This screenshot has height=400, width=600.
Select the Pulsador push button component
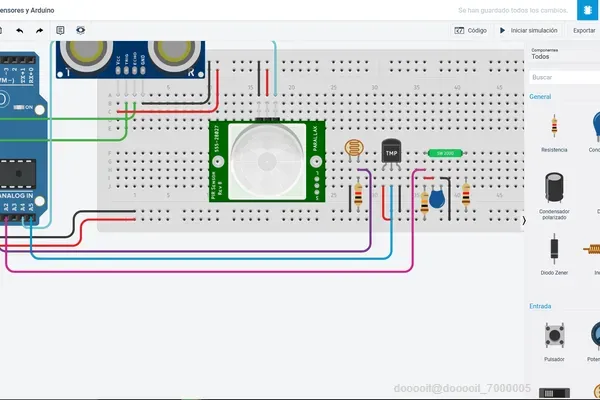point(554,335)
